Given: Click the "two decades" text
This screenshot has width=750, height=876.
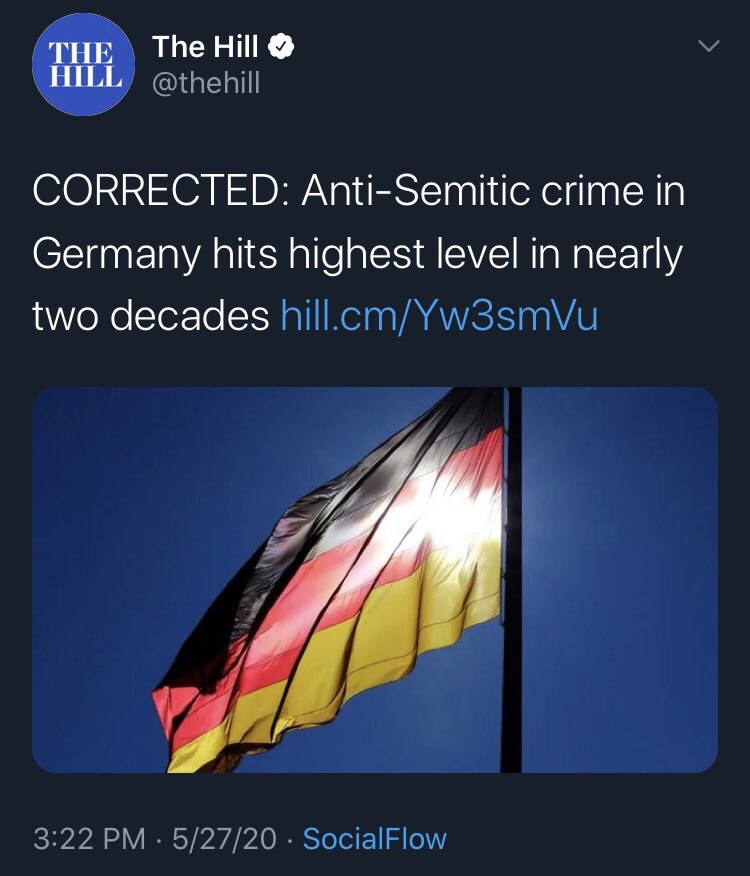Looking at the screenshot, I should 150,315.
